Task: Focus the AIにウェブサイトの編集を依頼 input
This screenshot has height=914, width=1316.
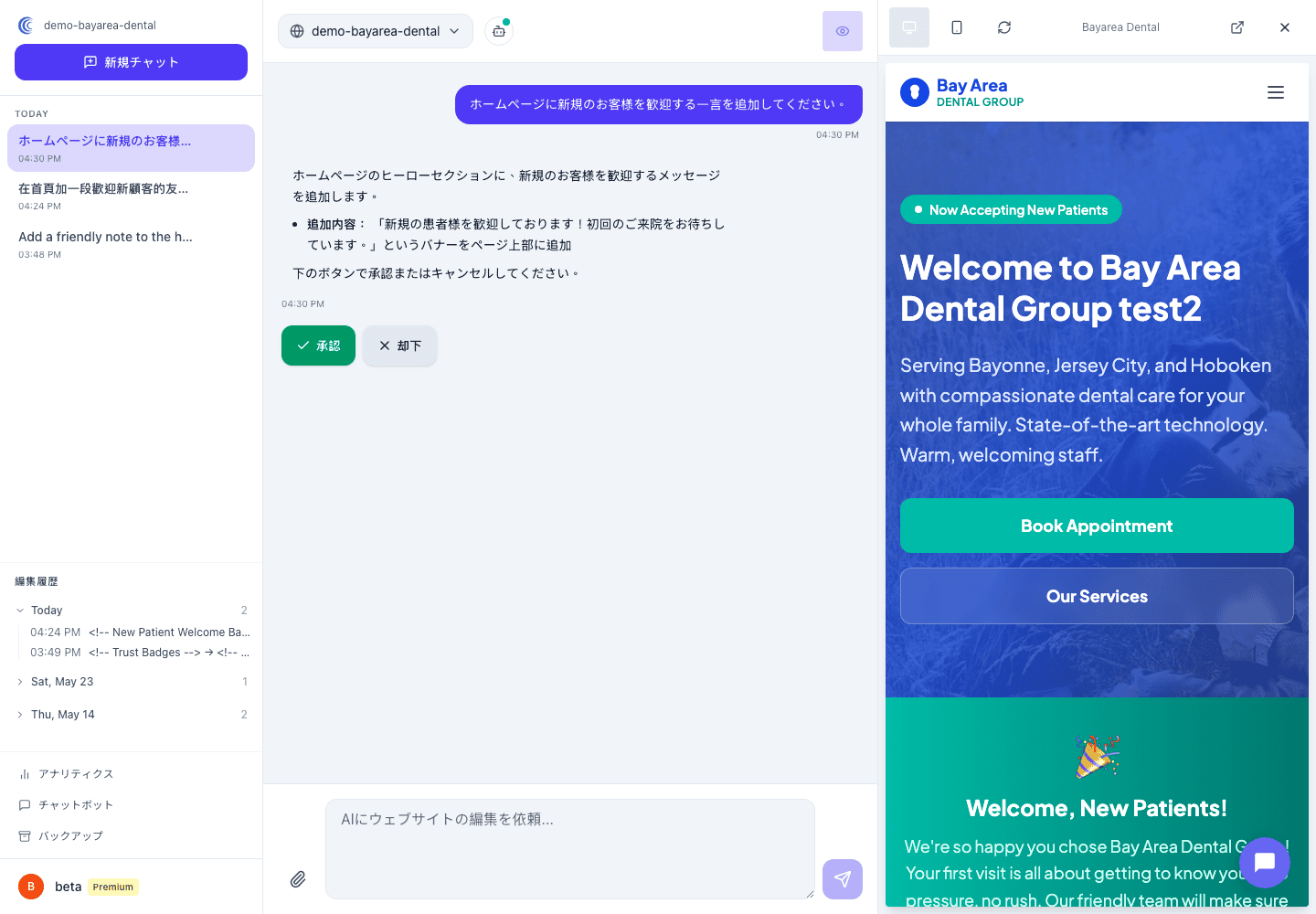Action: point(570,849)
